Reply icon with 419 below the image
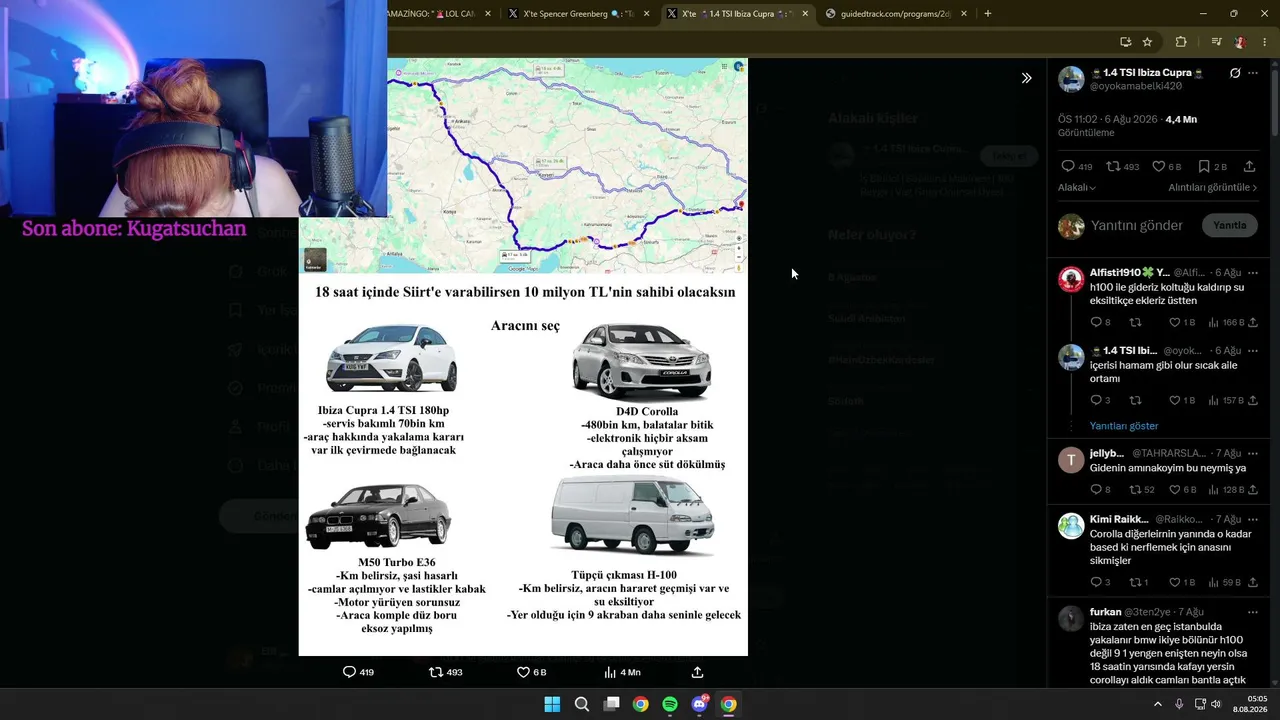This screenshot has height=720, width=1280. (358, 672)
